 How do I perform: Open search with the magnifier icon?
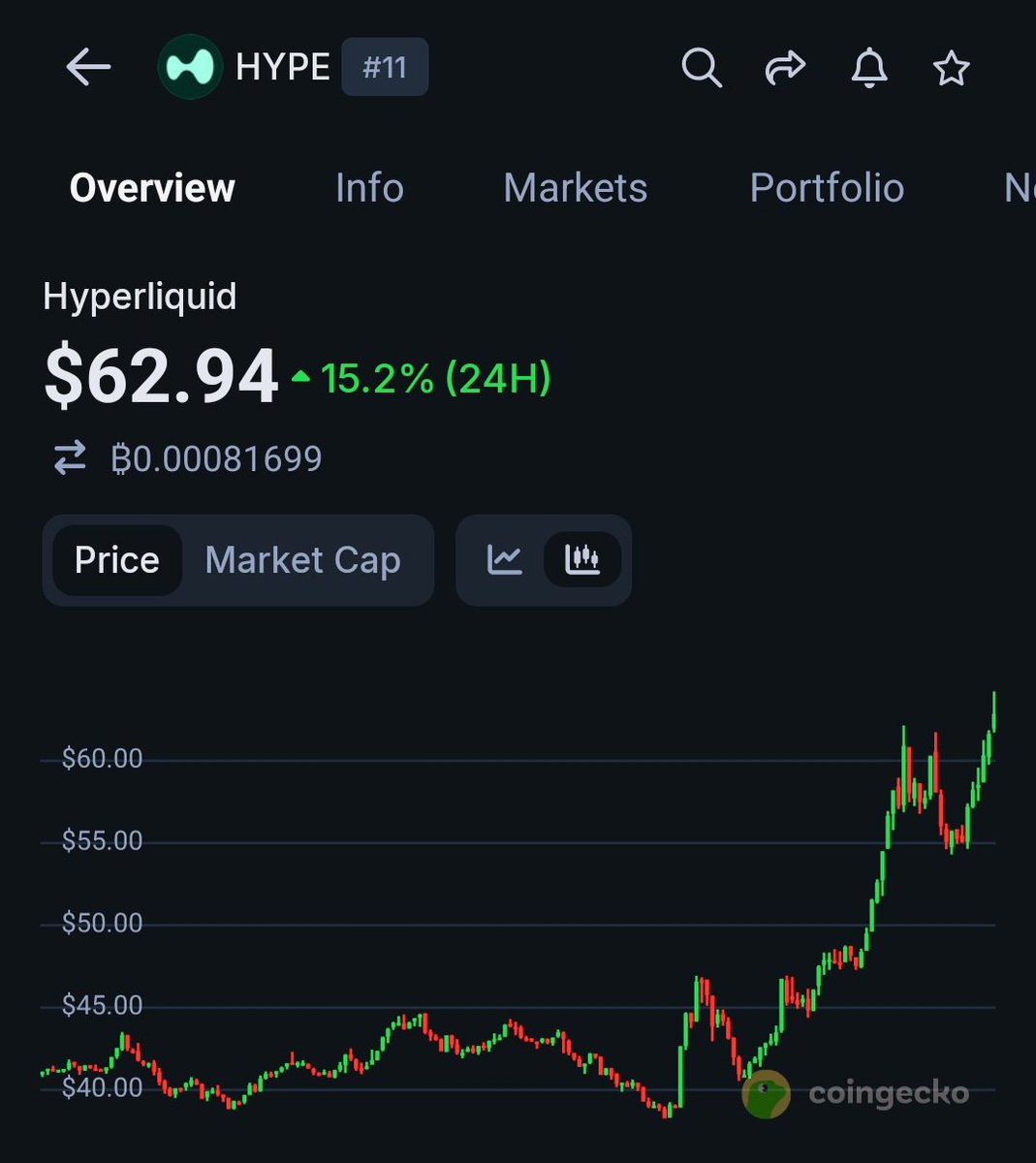click(x=702, y=68)
